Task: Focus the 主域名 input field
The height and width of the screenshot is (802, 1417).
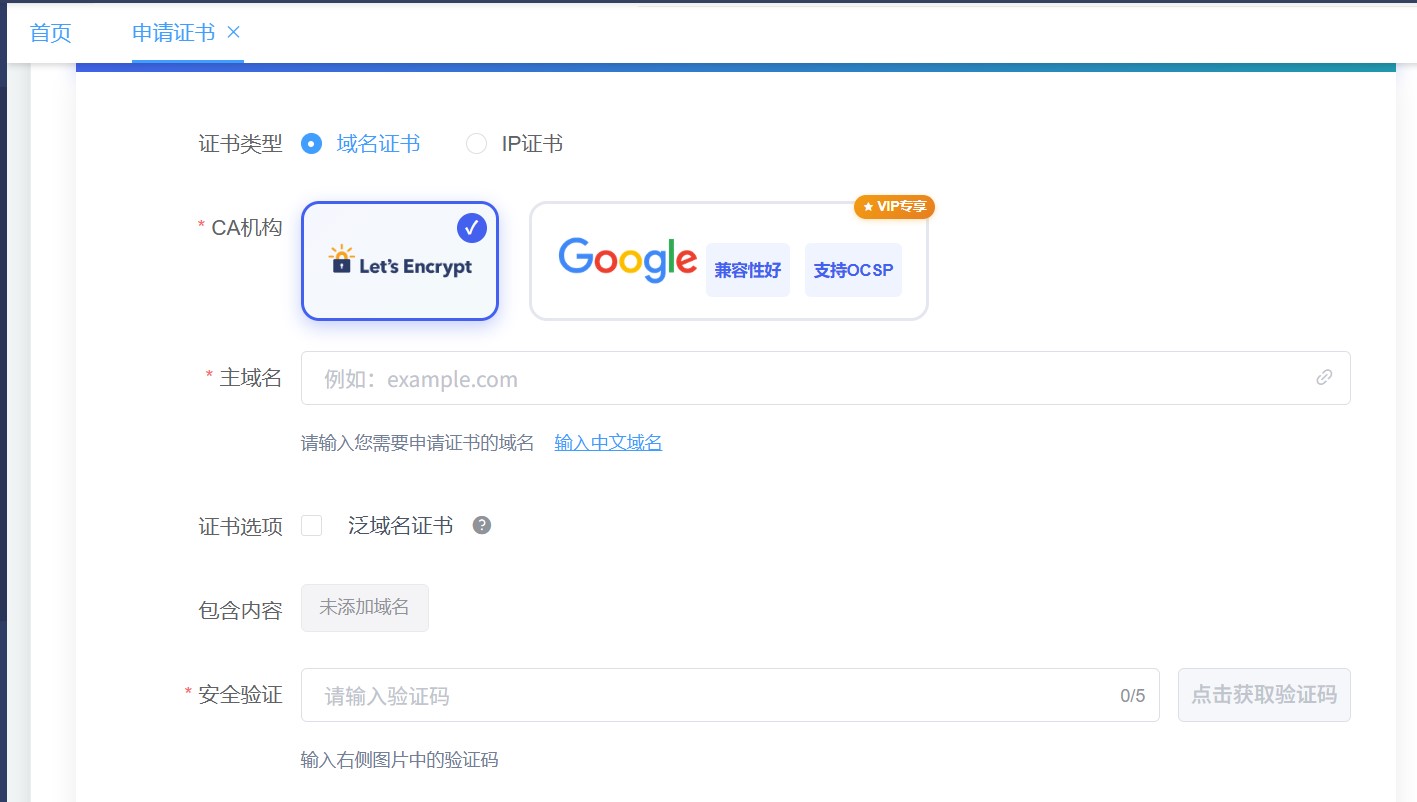Action: click(800, 379)
